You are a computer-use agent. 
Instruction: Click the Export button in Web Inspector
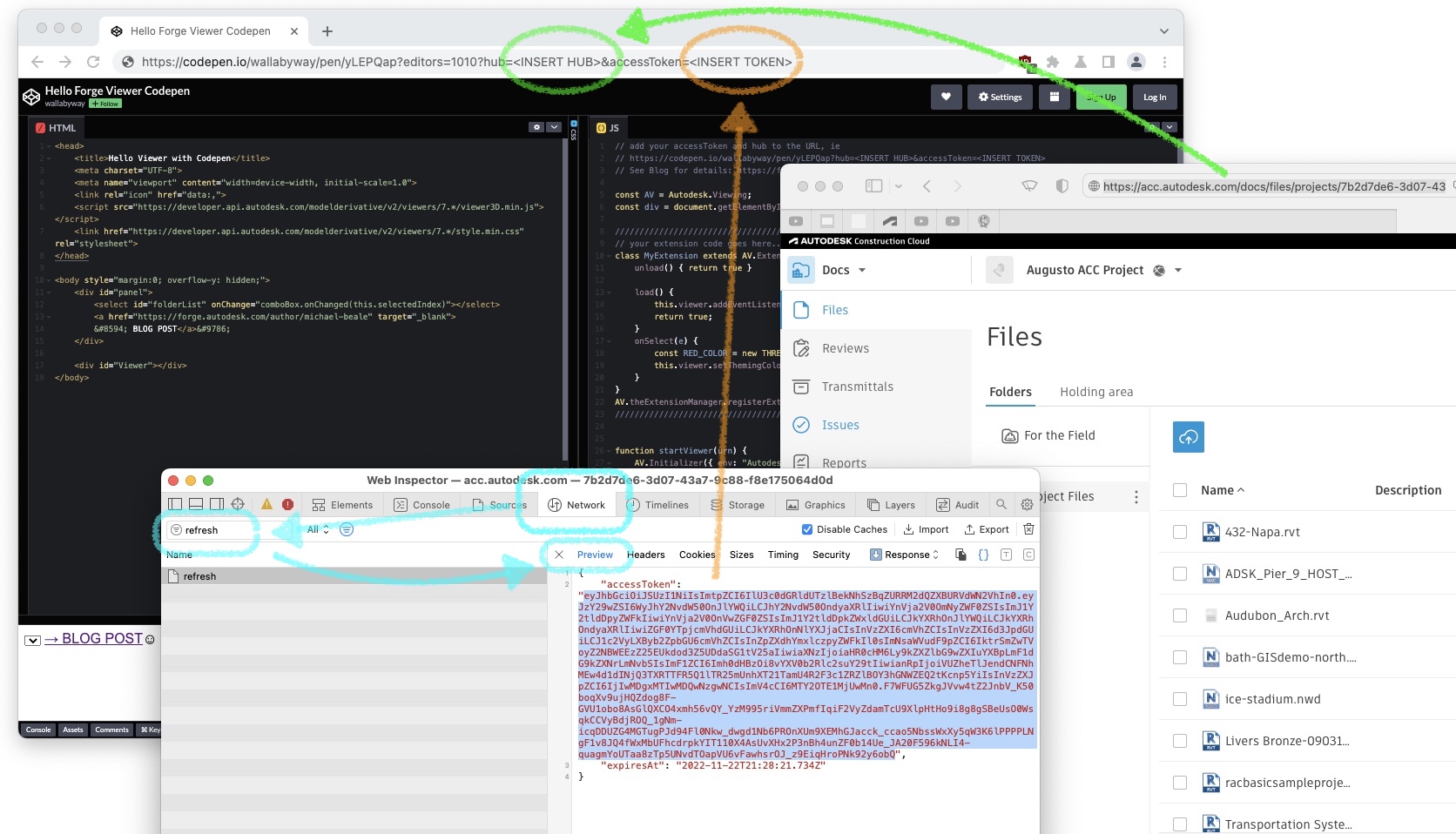point(987,529)
